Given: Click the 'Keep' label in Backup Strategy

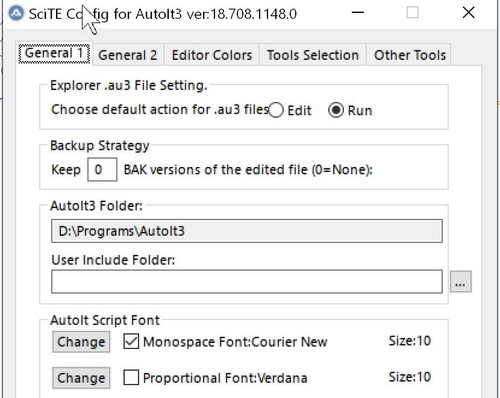Looking at the screenshot, I should click(66, 170).
